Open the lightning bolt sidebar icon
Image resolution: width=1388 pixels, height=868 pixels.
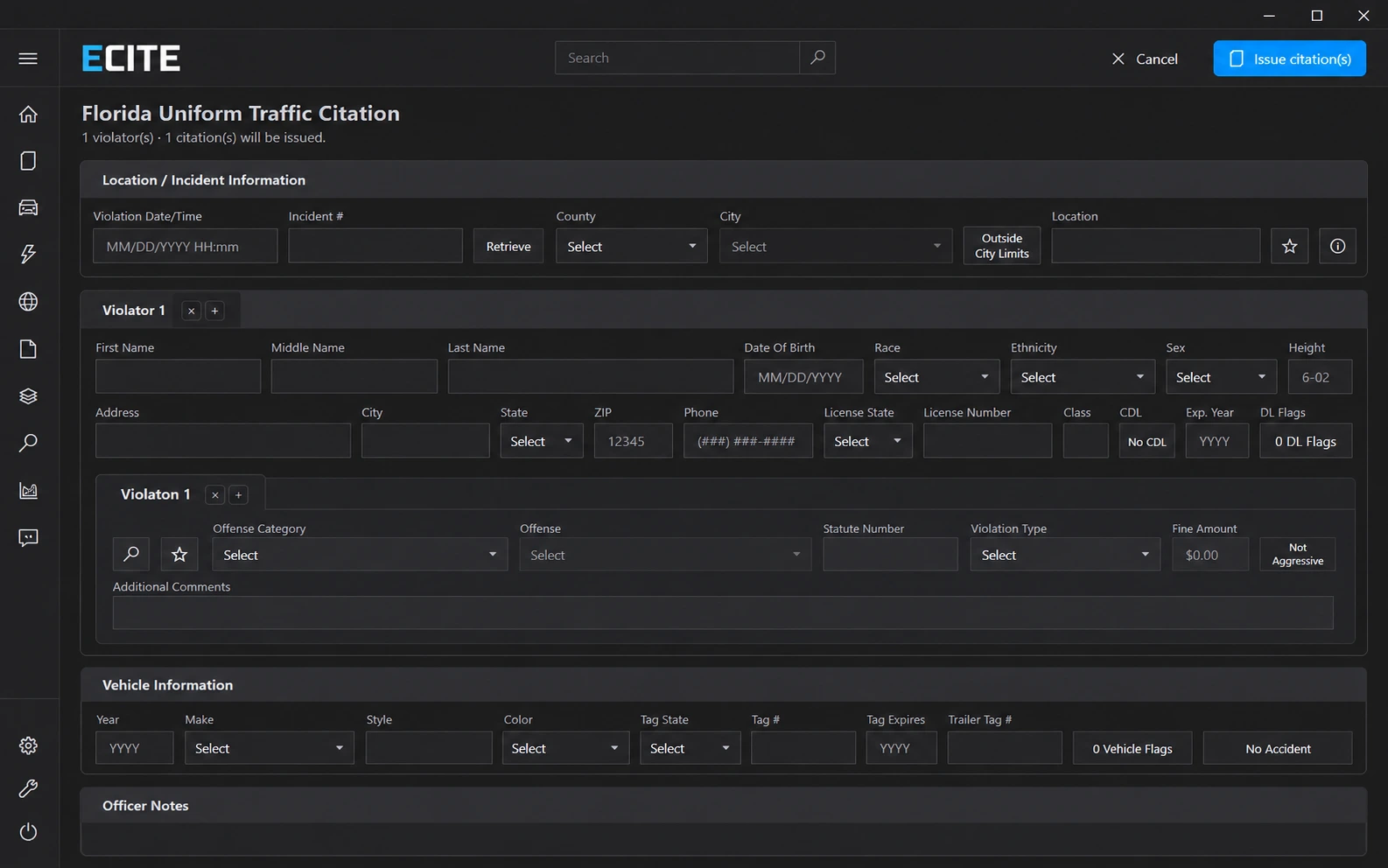[x=28, y=254]
